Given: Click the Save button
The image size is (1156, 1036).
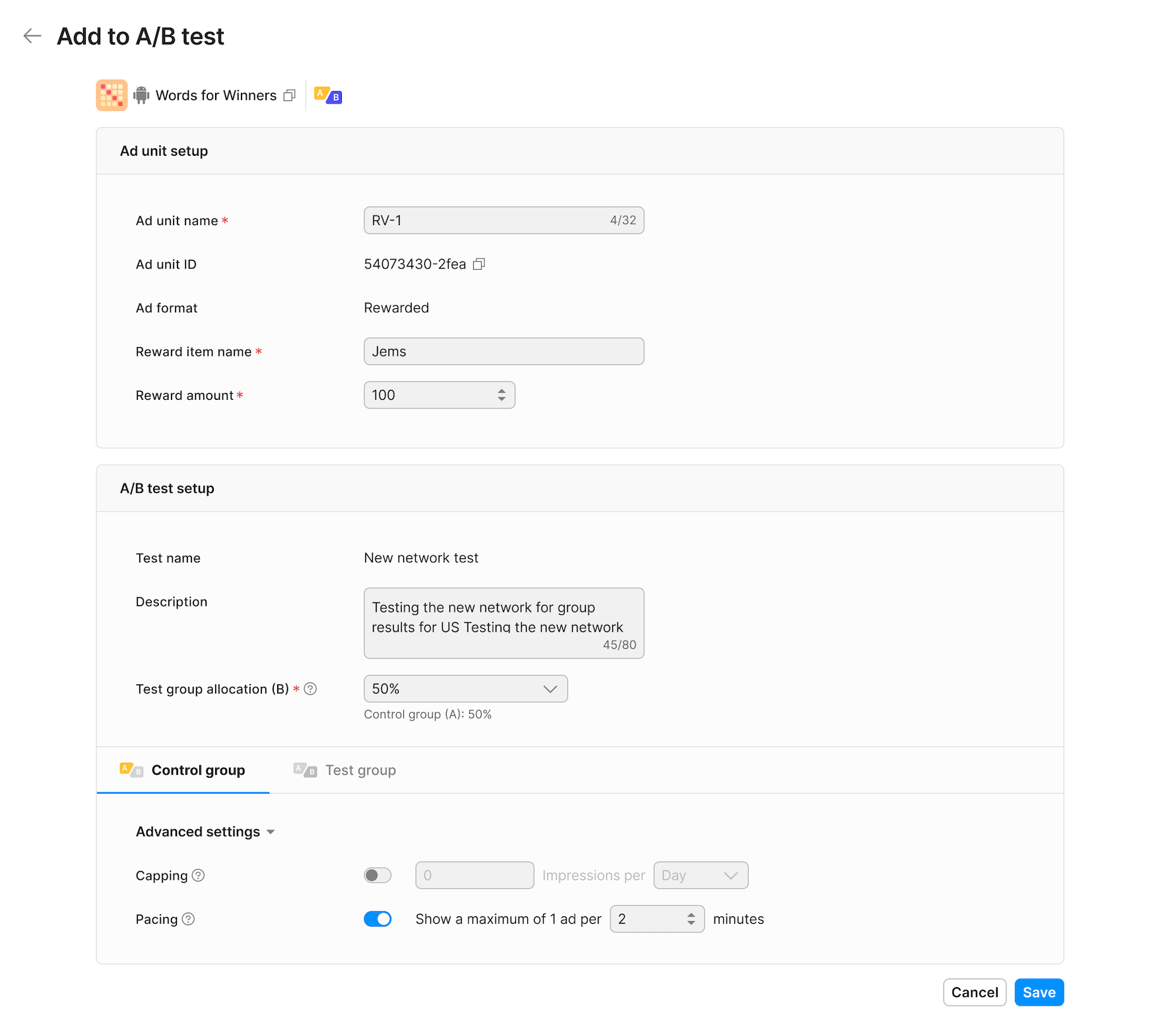Looking at the screenshot, I should pos(1039,992).
